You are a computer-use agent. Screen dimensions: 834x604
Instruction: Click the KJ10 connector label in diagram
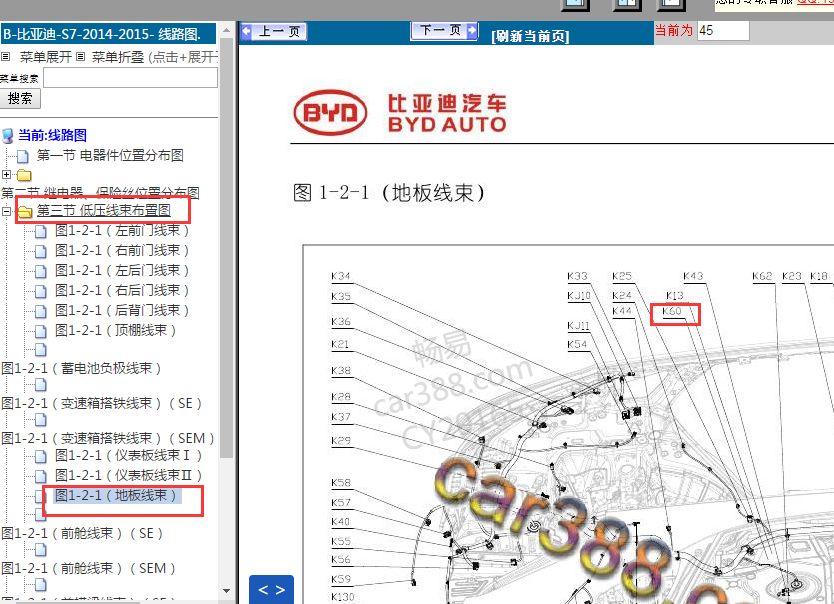click(x=579, y=295)
